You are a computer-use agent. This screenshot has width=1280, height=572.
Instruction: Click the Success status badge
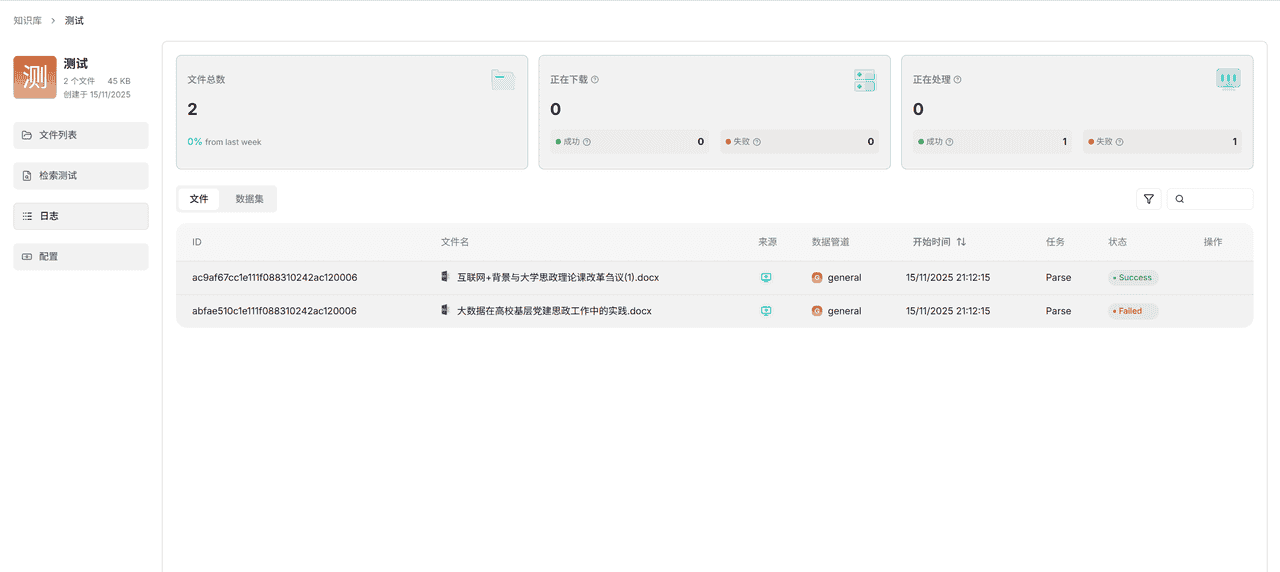(x=1133, y=278)
